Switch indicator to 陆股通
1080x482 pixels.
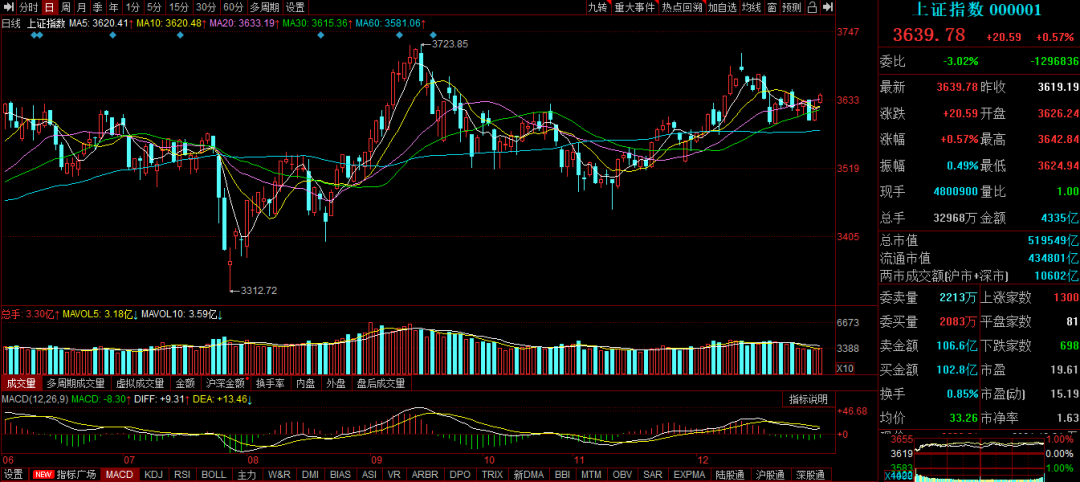730,474
